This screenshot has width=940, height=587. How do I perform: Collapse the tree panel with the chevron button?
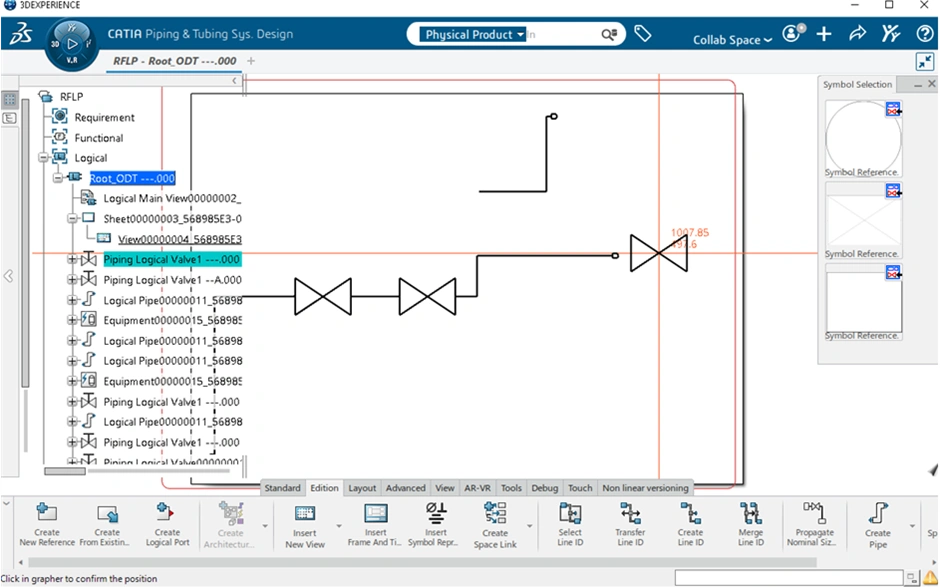tap(235, 80)
